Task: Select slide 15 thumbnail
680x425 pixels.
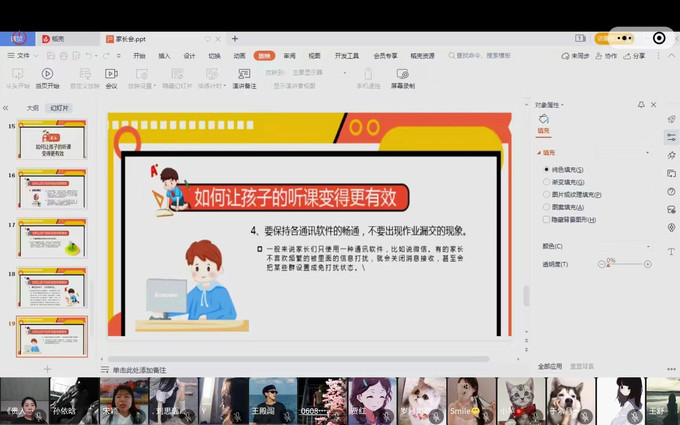Action: [52, 139]
